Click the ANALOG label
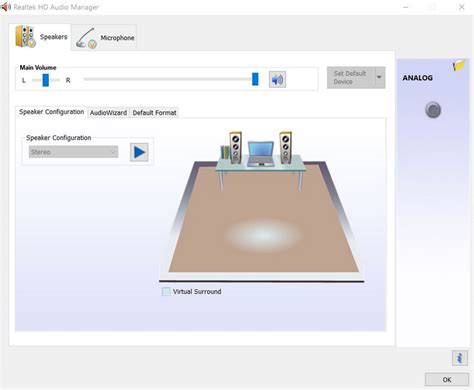Viewport: 474px width, 390px height. tap(418, 78)
